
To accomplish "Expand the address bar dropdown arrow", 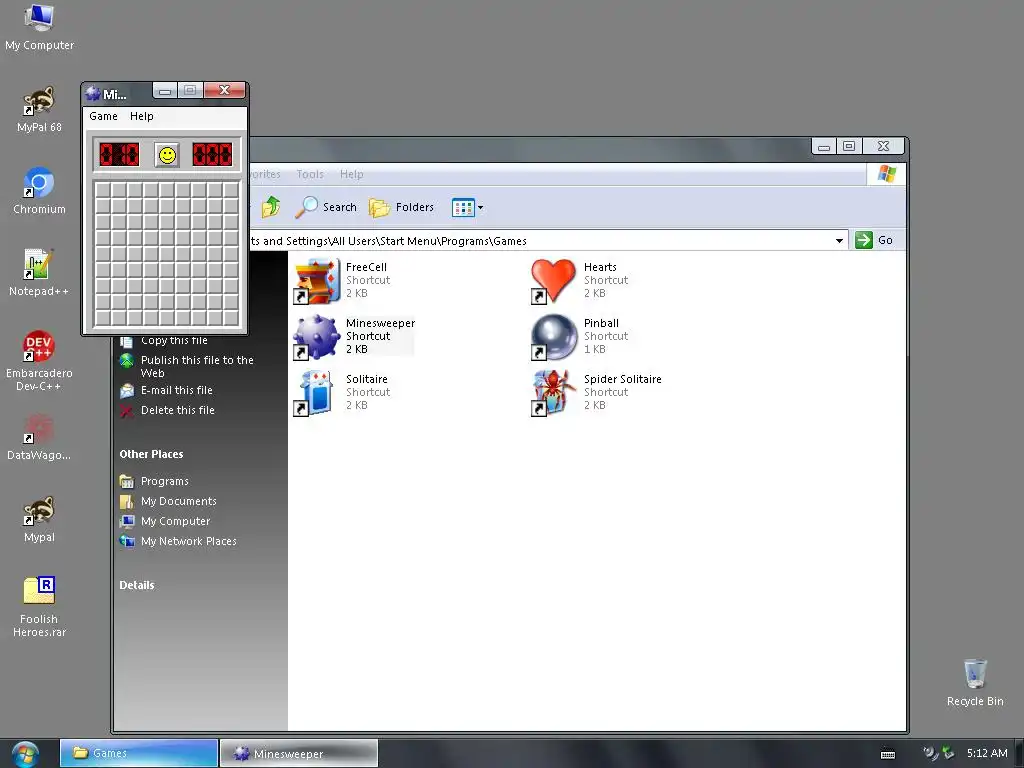I will coord(839,240).
